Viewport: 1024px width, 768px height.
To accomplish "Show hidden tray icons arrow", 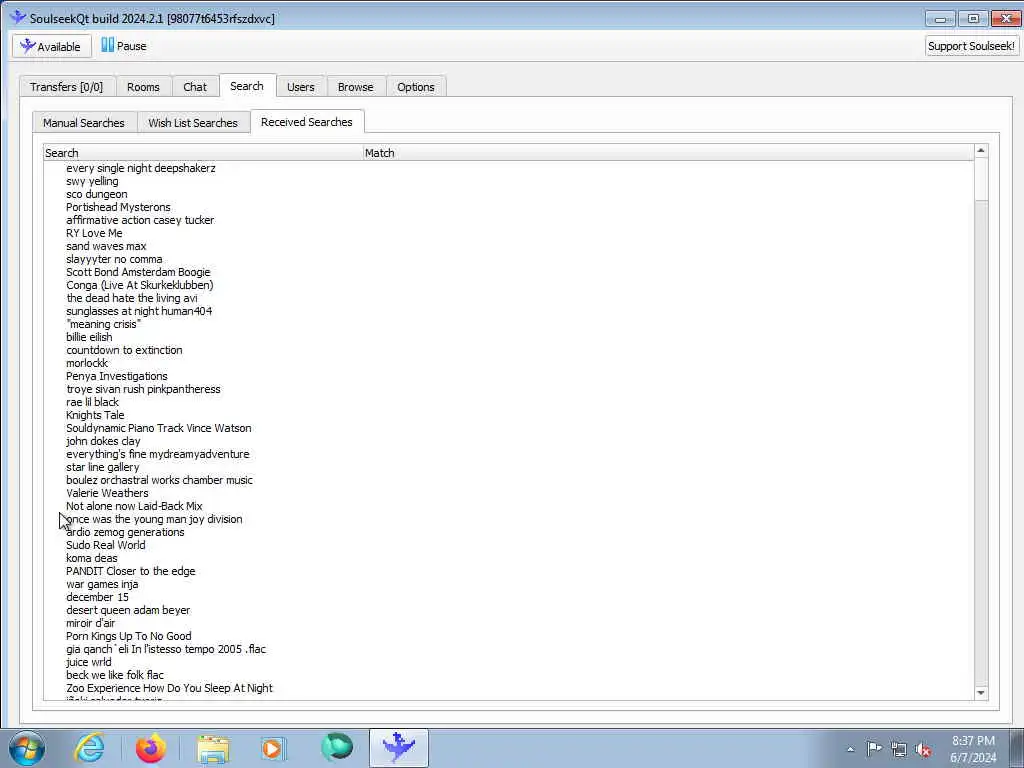I will (850, 749).
